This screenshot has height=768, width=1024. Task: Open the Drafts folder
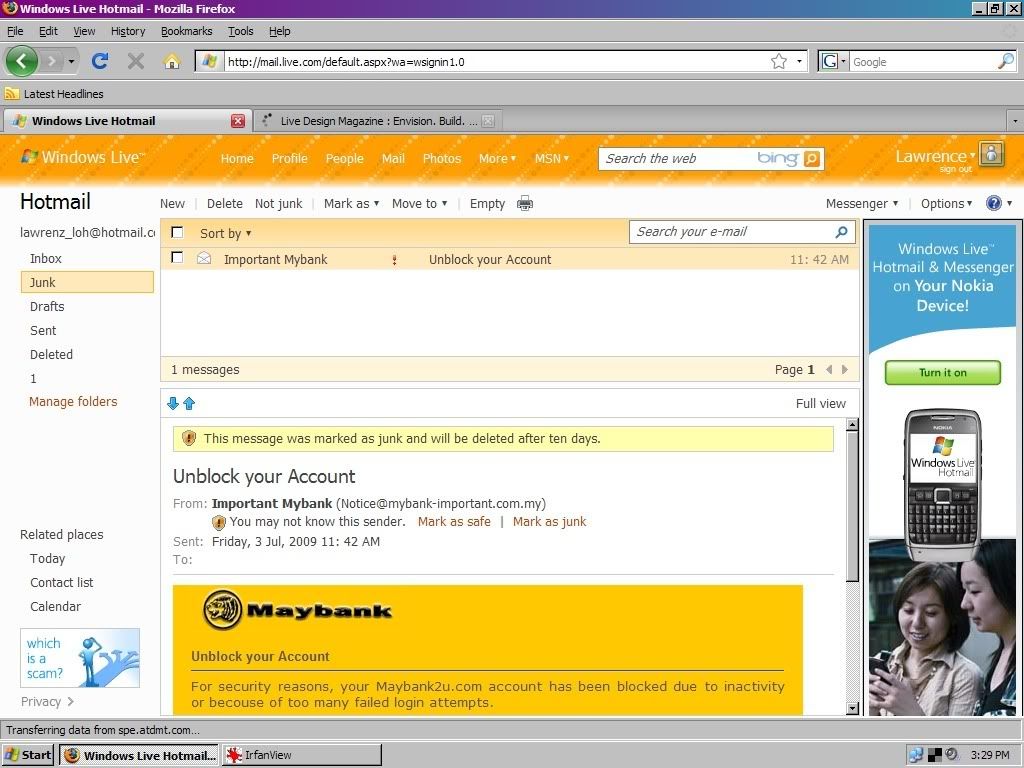(x=47, y=307)
